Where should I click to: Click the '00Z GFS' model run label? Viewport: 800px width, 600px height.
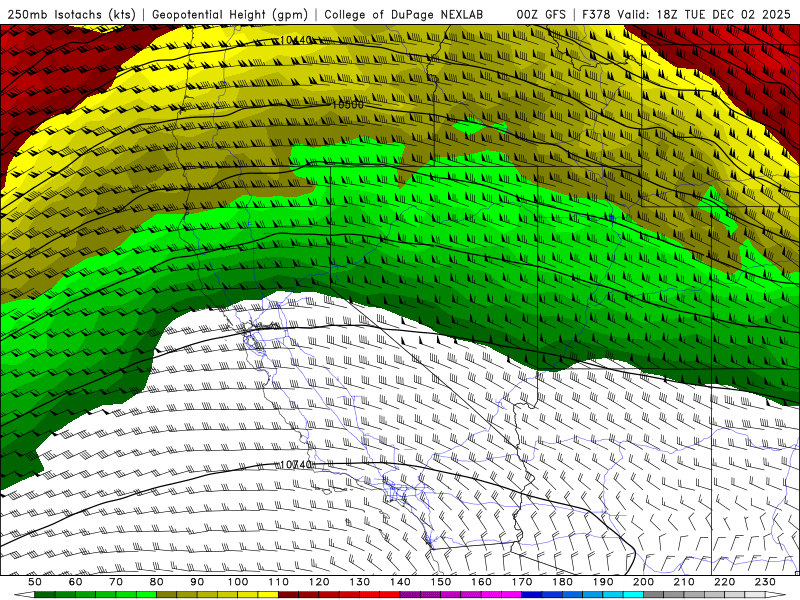[x=541, y=15]
